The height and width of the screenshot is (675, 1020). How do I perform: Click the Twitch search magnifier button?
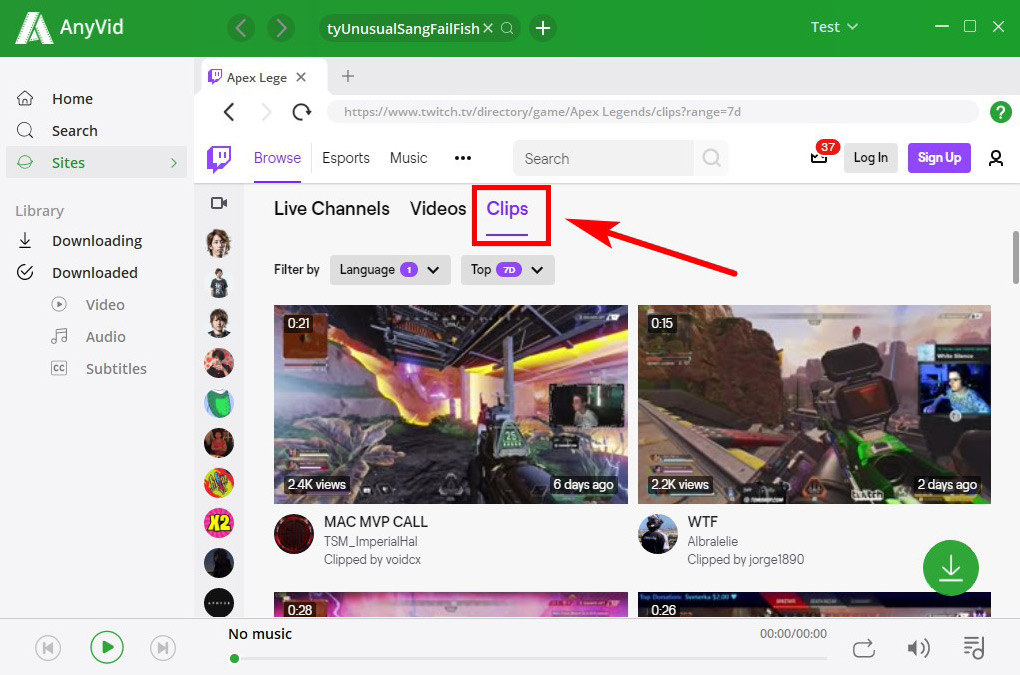[x=711, y=158]
